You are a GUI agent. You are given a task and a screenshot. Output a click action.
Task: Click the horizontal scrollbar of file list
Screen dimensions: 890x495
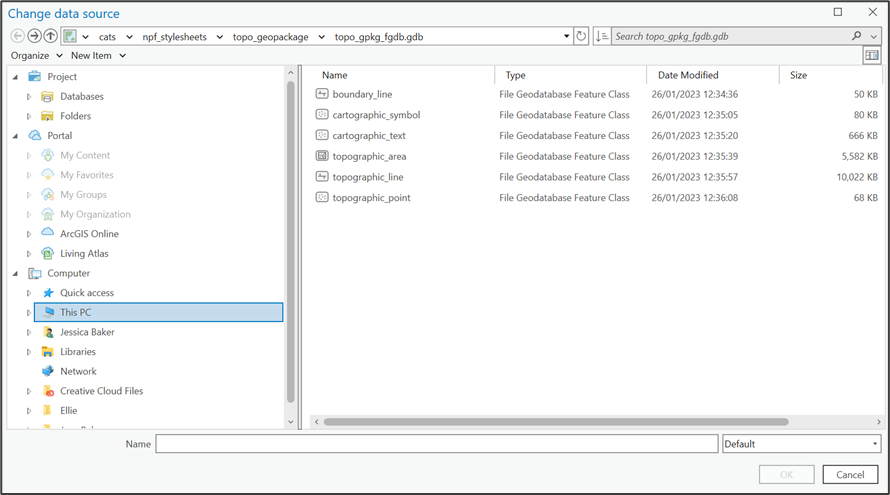point(556,422)
